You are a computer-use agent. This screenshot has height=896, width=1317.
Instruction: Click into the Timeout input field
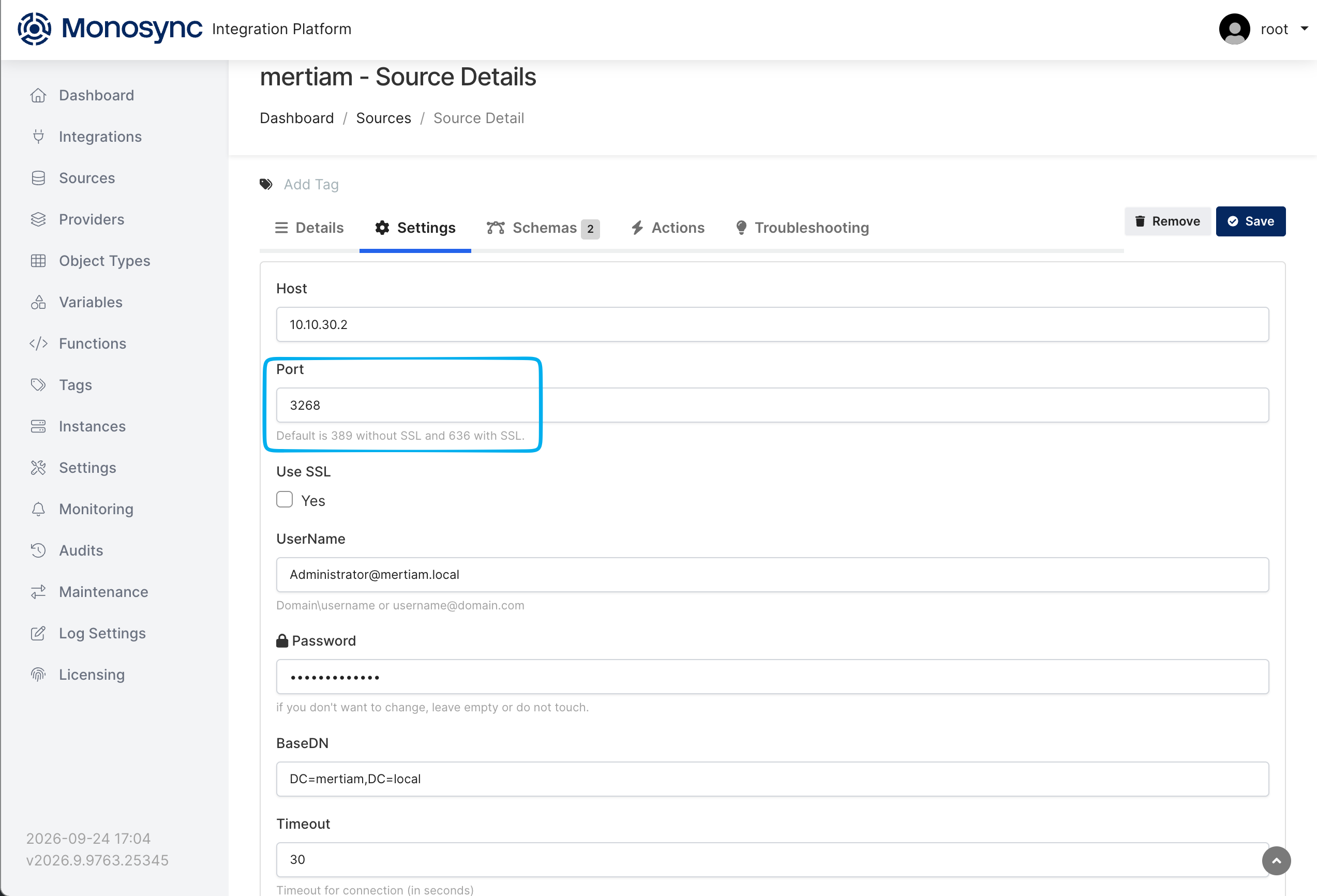[772, 860]
